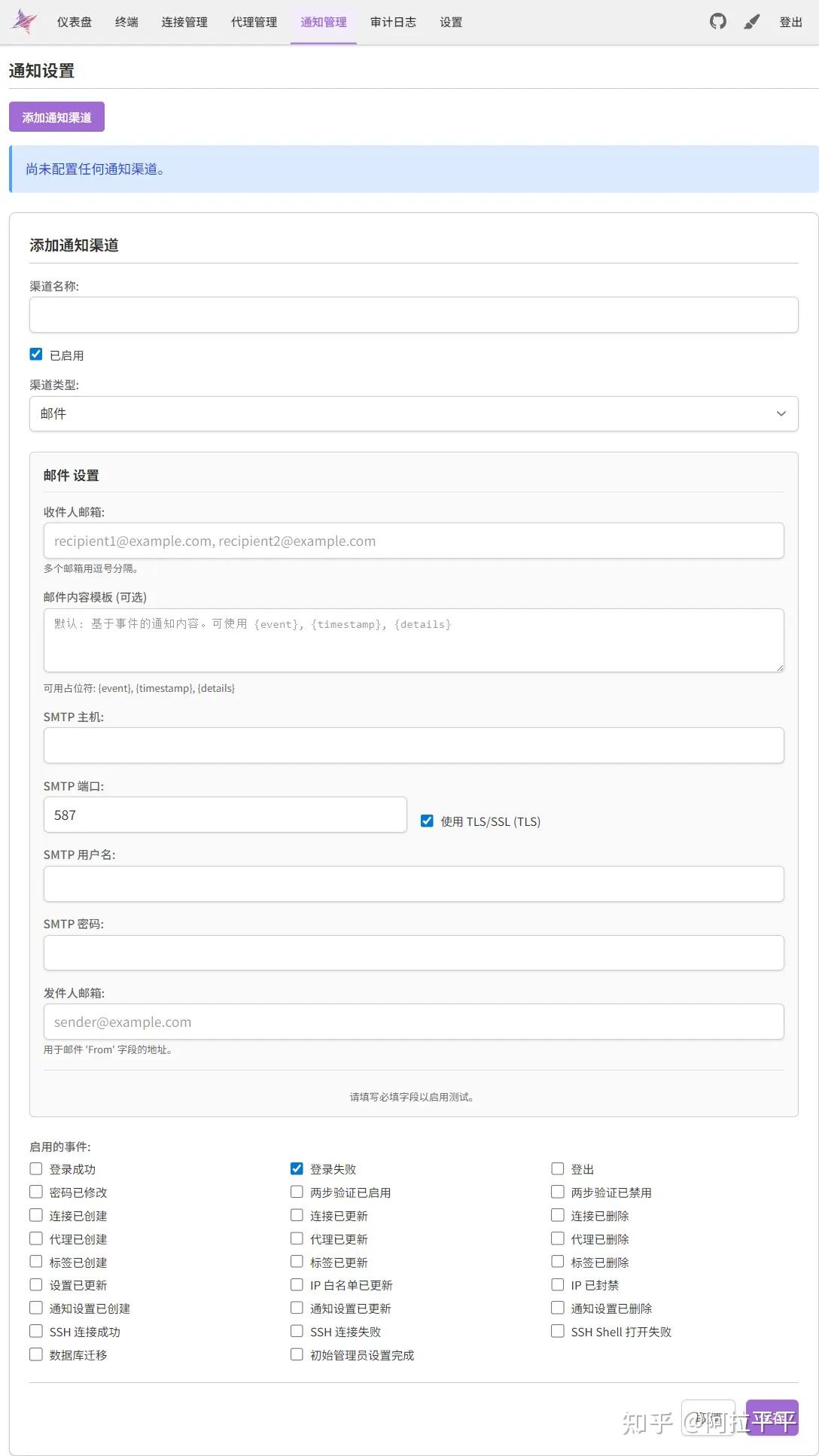Click the SMTP 端口 field showing 587
Viewport: 819px width, 1456px height.
[225, 815]
